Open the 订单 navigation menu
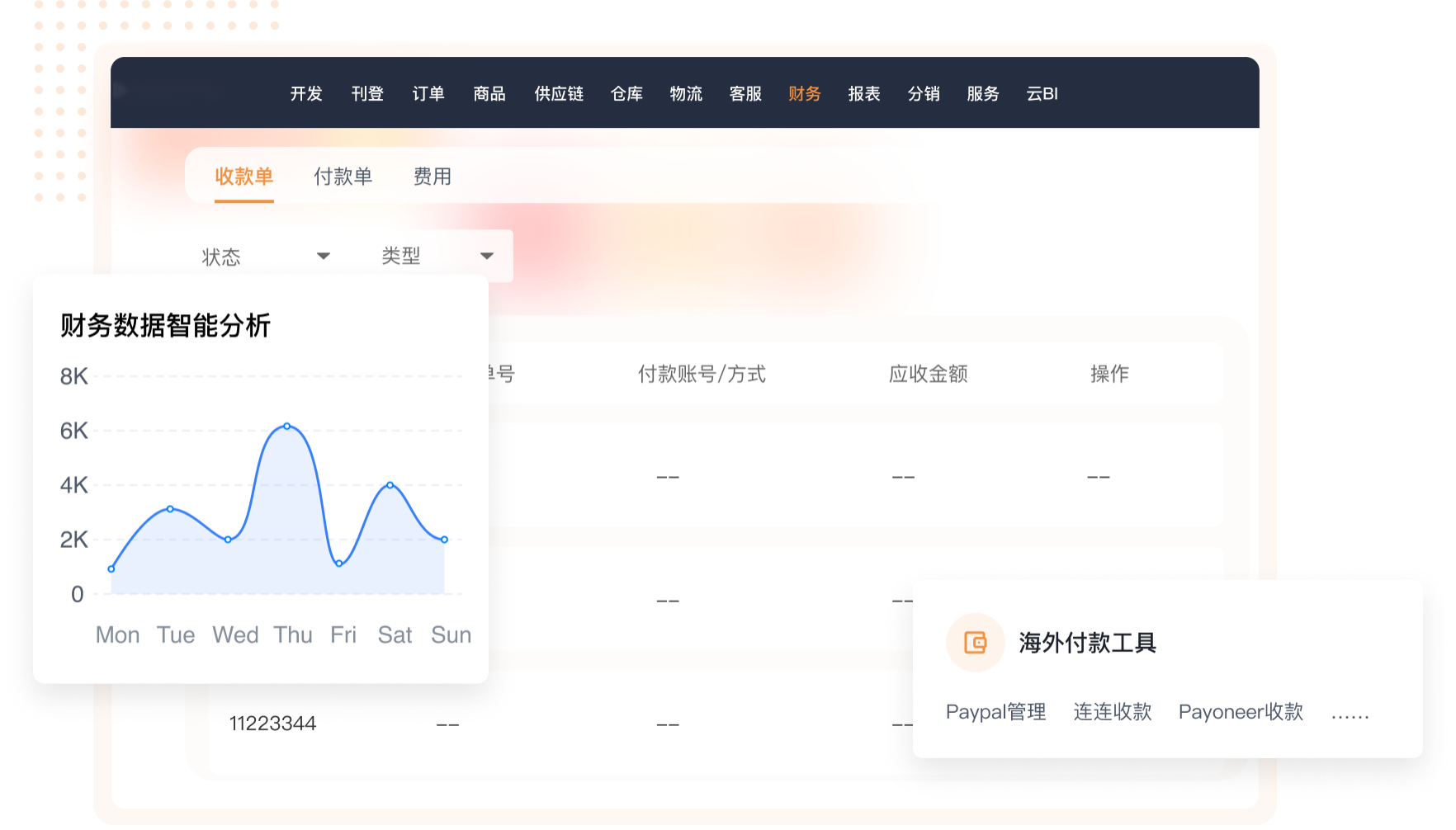The width and height of the screenshot is (1456, 830). tap(428, 94)
